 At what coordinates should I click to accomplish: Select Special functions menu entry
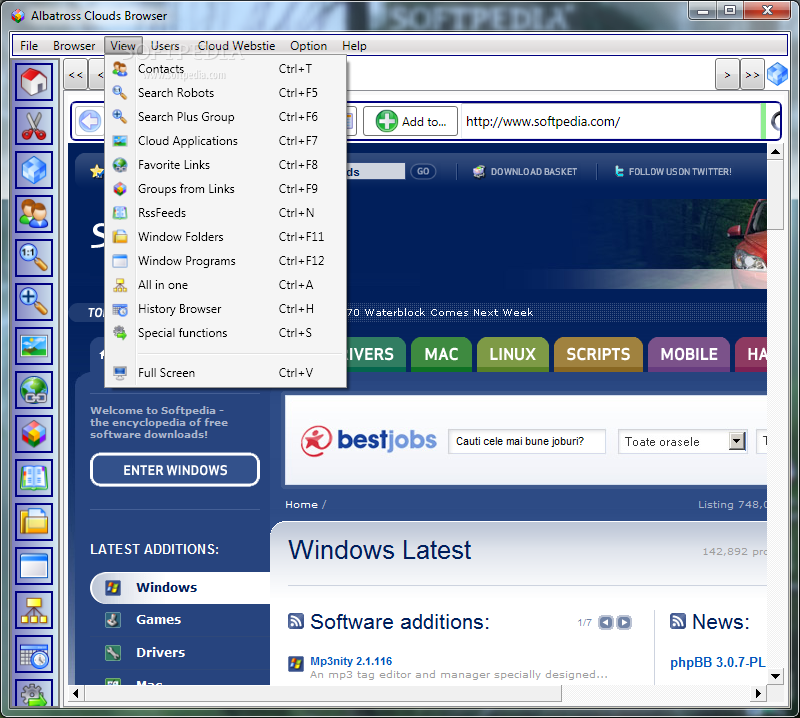(226, 333)
